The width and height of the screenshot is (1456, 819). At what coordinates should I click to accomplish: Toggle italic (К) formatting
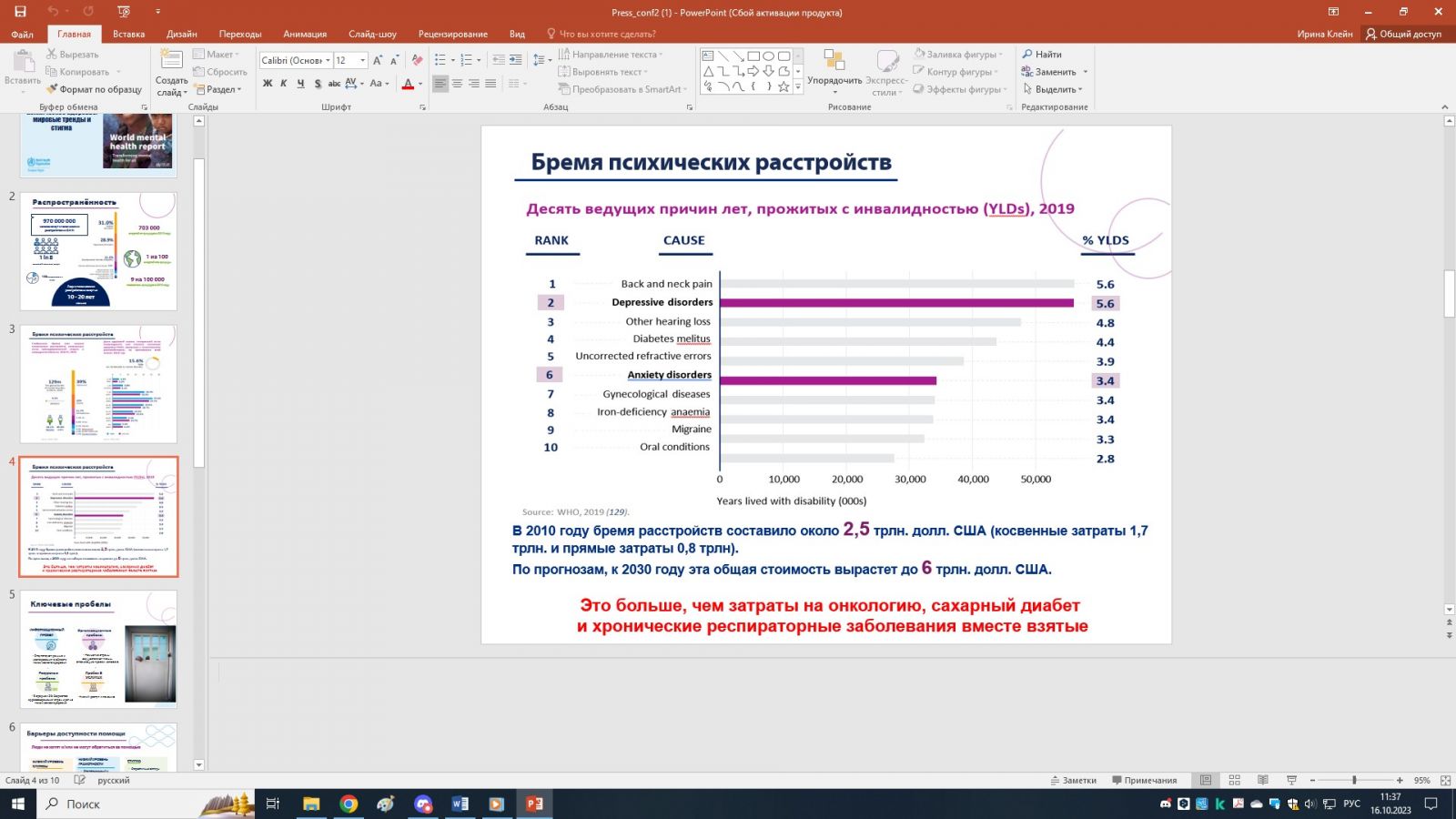coord(284,84)
